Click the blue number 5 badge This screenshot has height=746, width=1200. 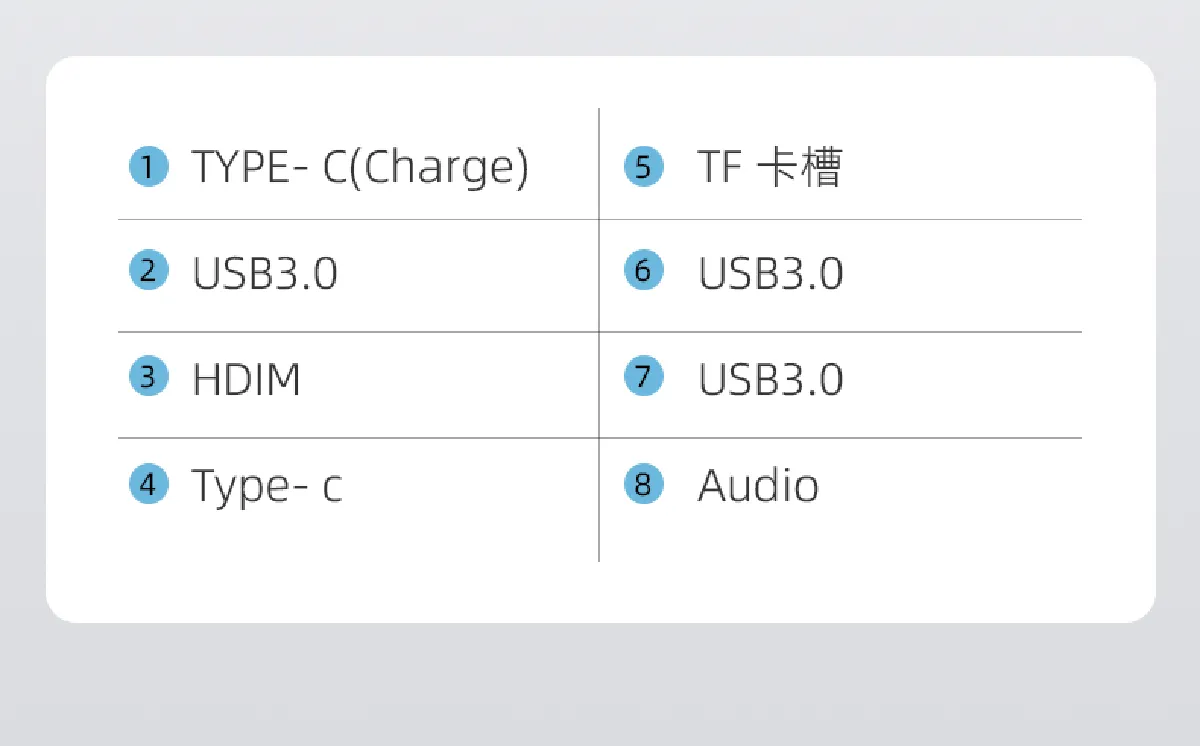(x=643, y=166)
